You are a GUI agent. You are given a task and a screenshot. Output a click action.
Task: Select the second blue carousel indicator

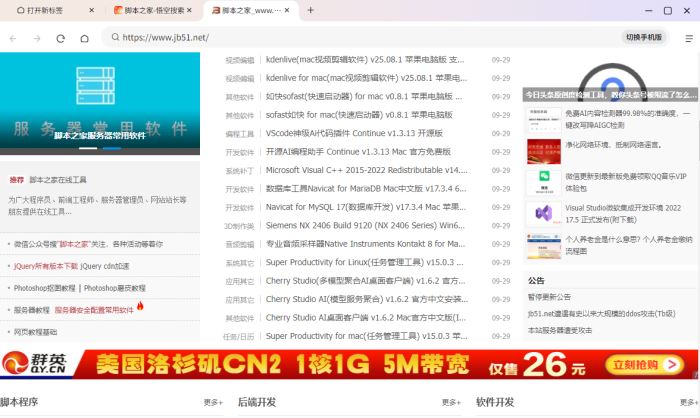112,148
